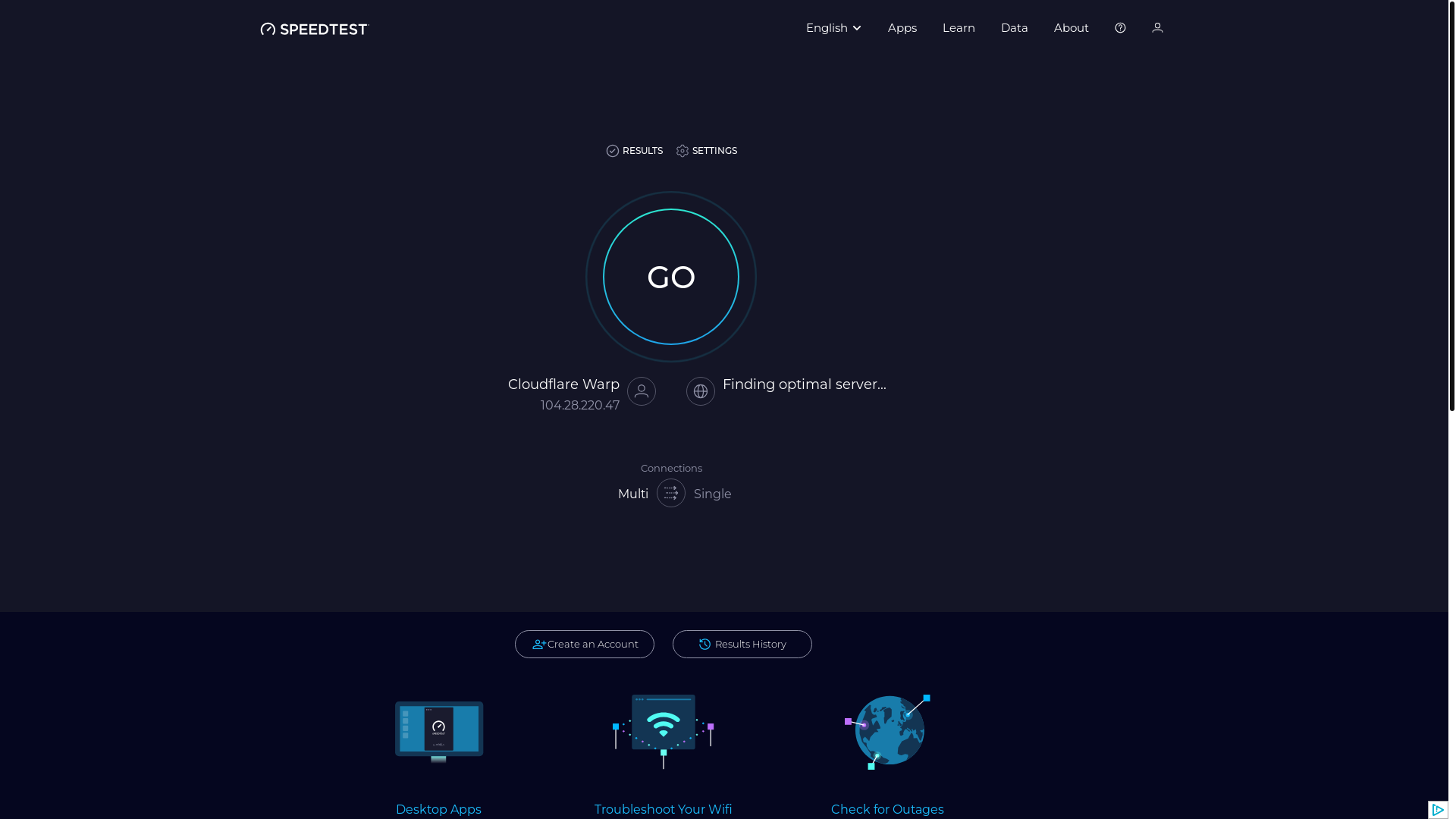This screenshot has width=1456, height=819.
Task: Open the About menu
Action: pos(1071,28)
